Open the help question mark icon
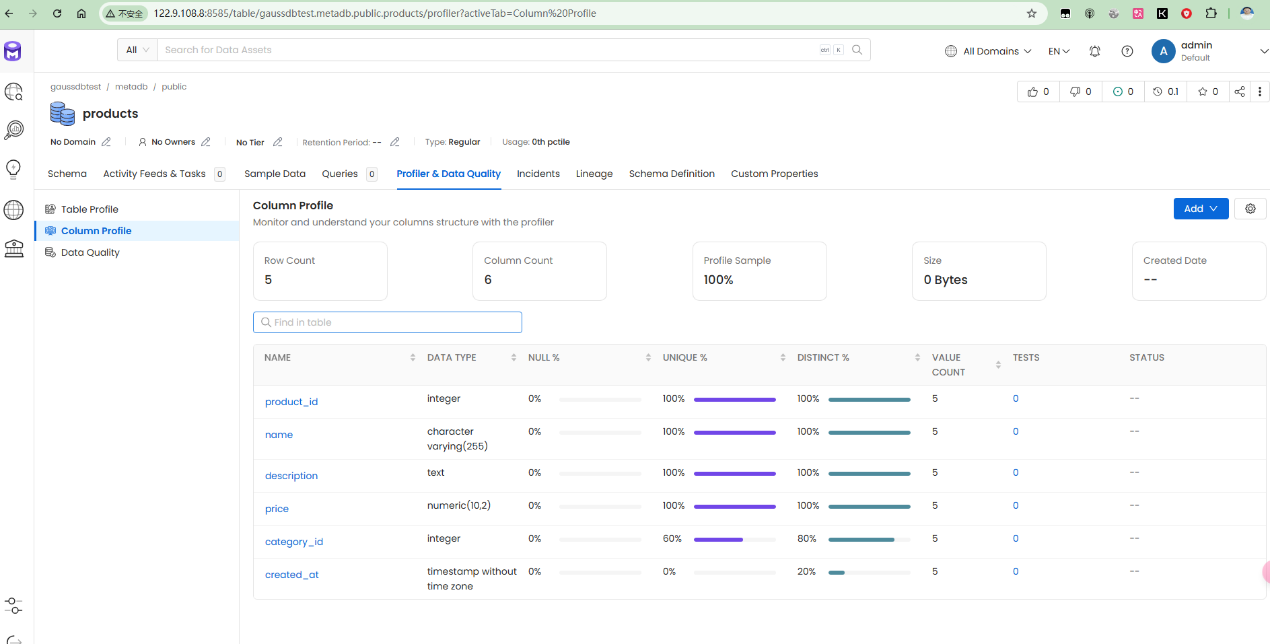The image size is (1270, 644). tap(1127, 51)
